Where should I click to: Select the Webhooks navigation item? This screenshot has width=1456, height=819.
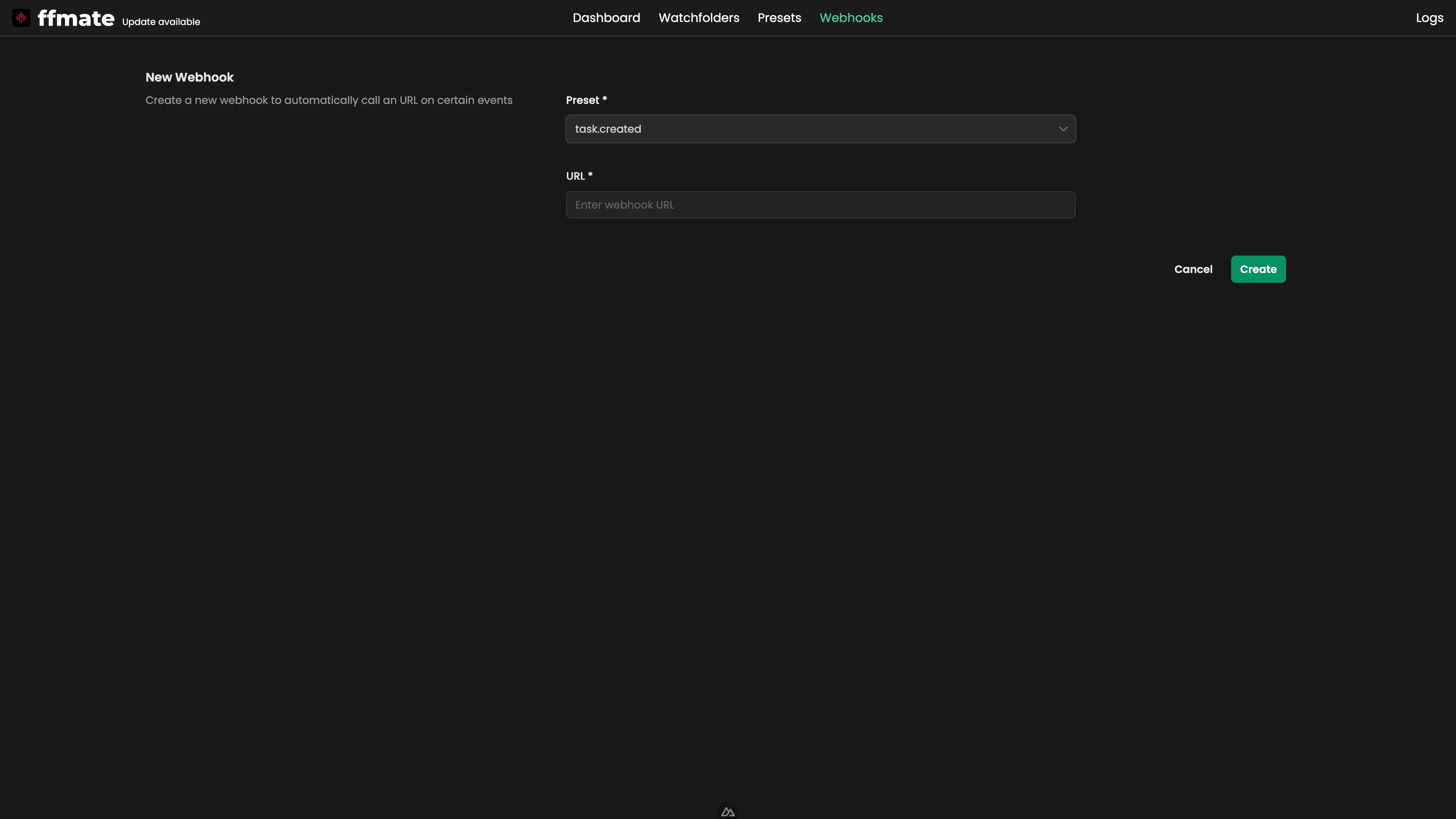pos(850,17)
